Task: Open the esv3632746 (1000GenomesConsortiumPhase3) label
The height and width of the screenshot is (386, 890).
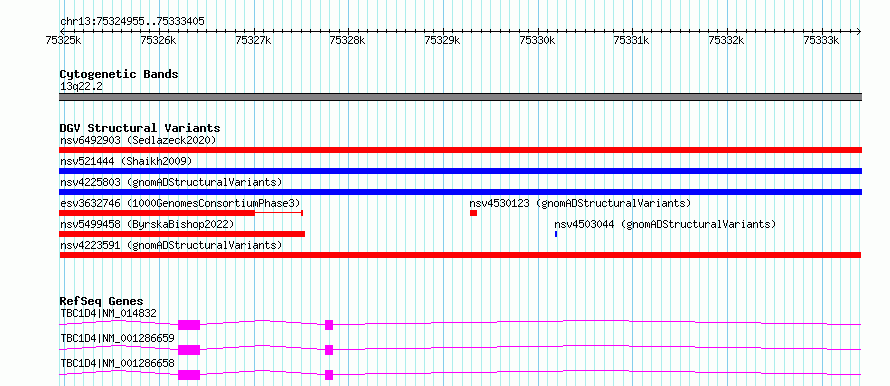Action: pos(180,203)
